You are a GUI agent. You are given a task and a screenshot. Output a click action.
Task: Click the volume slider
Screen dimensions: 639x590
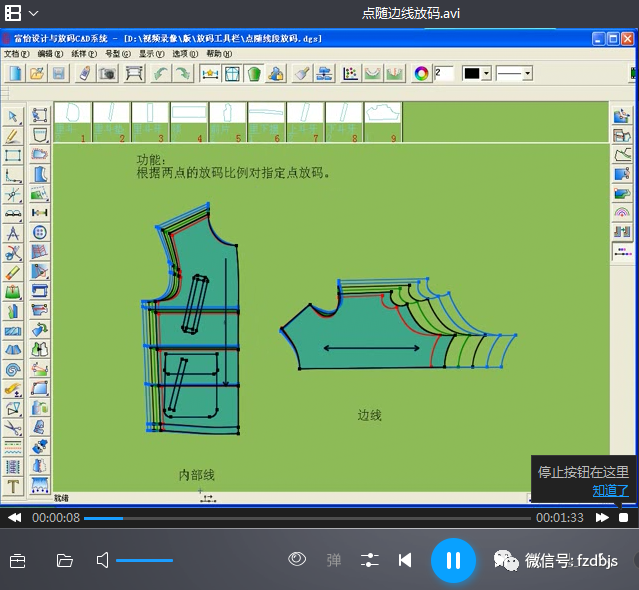pyautogui.click(x=145, y=561)
